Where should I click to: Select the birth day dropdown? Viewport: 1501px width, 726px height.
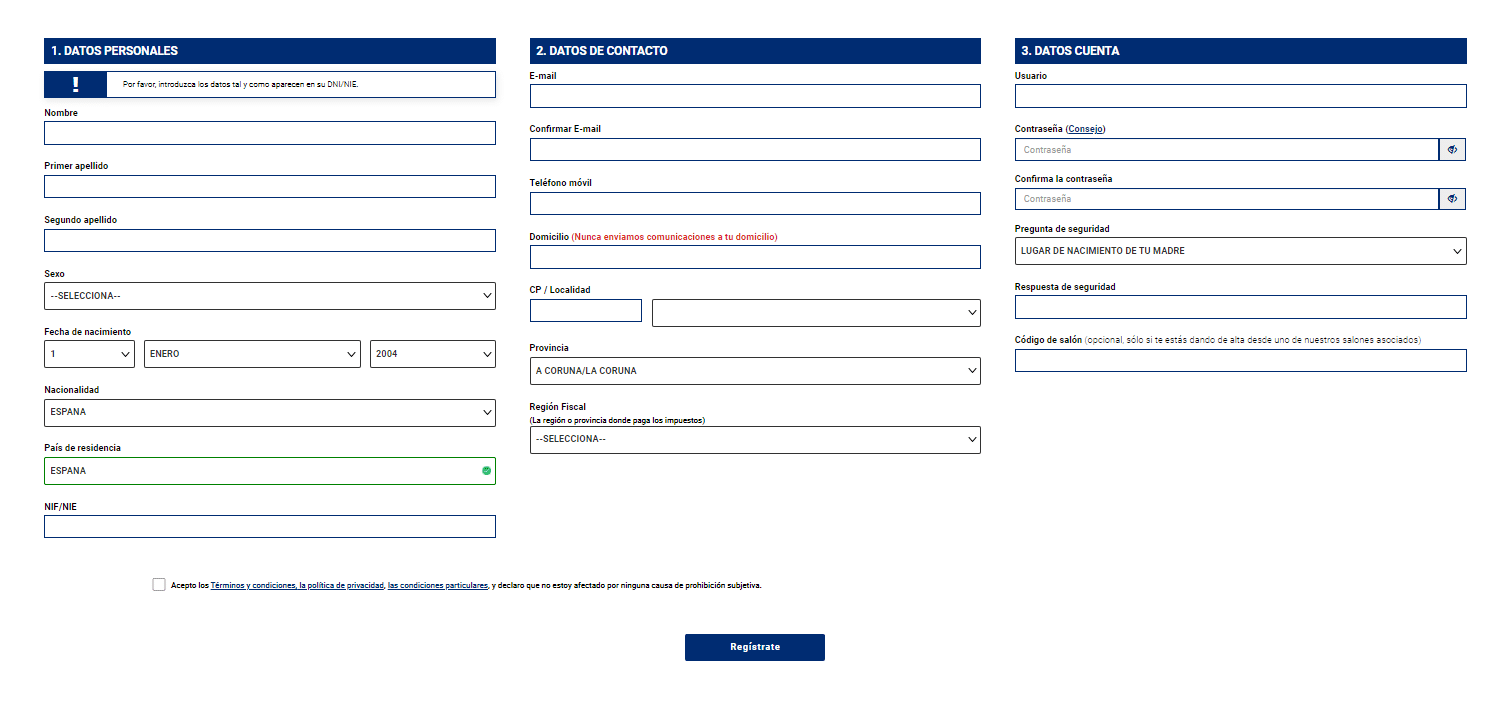[89, 354]
